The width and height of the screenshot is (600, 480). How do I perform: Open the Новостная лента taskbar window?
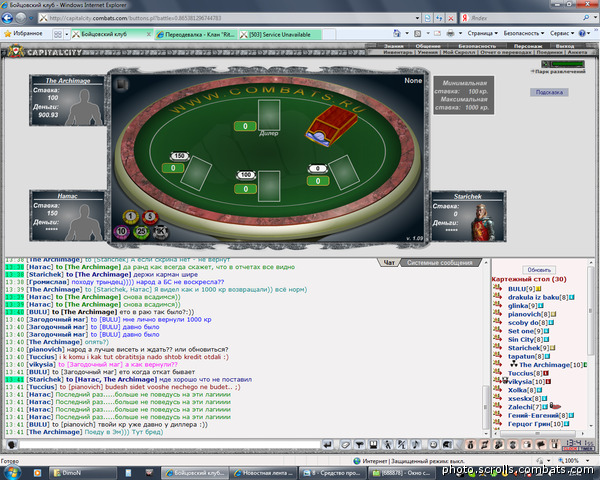(x=264, y=473)
